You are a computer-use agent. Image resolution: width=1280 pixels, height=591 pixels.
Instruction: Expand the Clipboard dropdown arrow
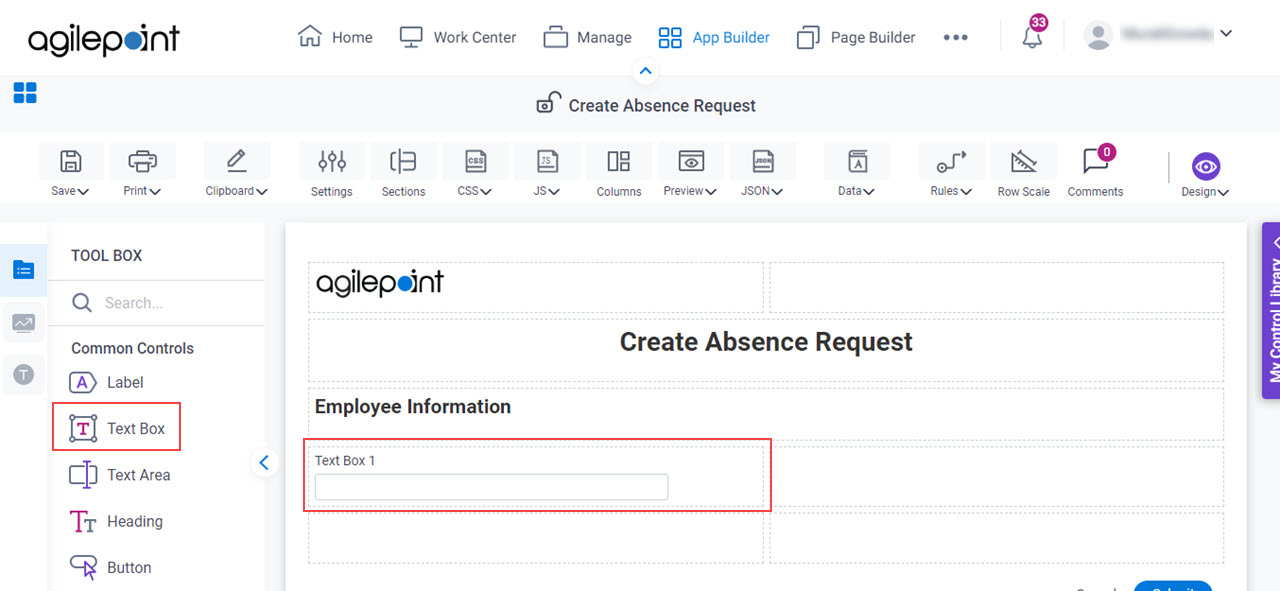pos(262,191)
